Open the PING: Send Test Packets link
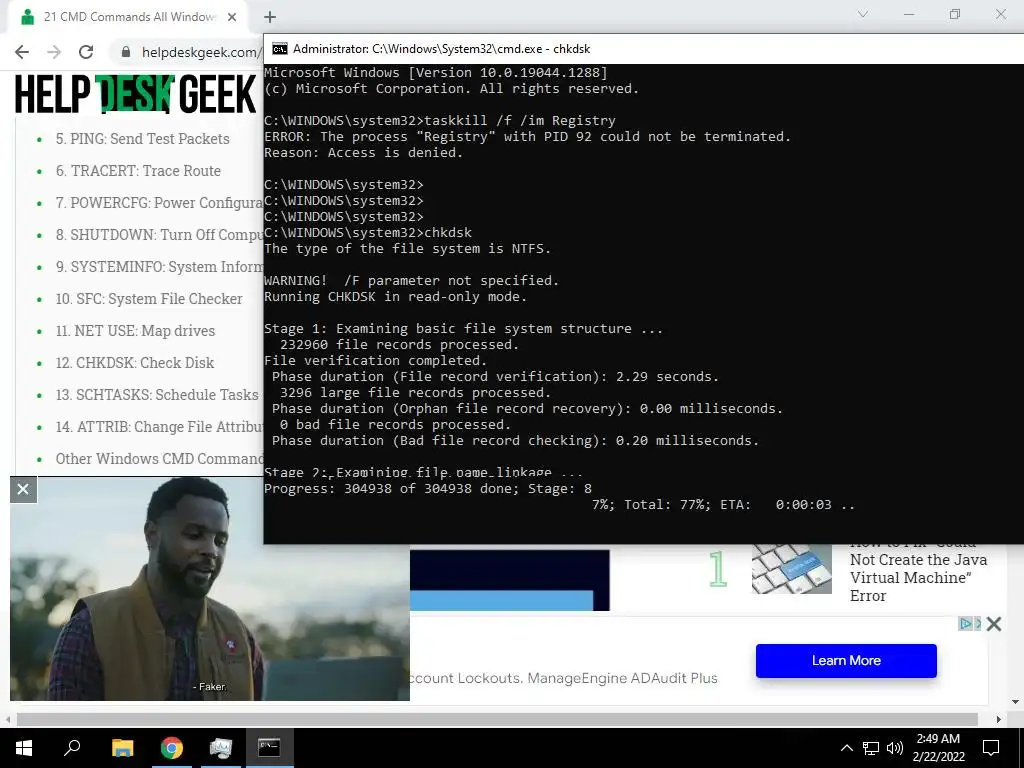The image size is (1024, 768). coord(142,138)
